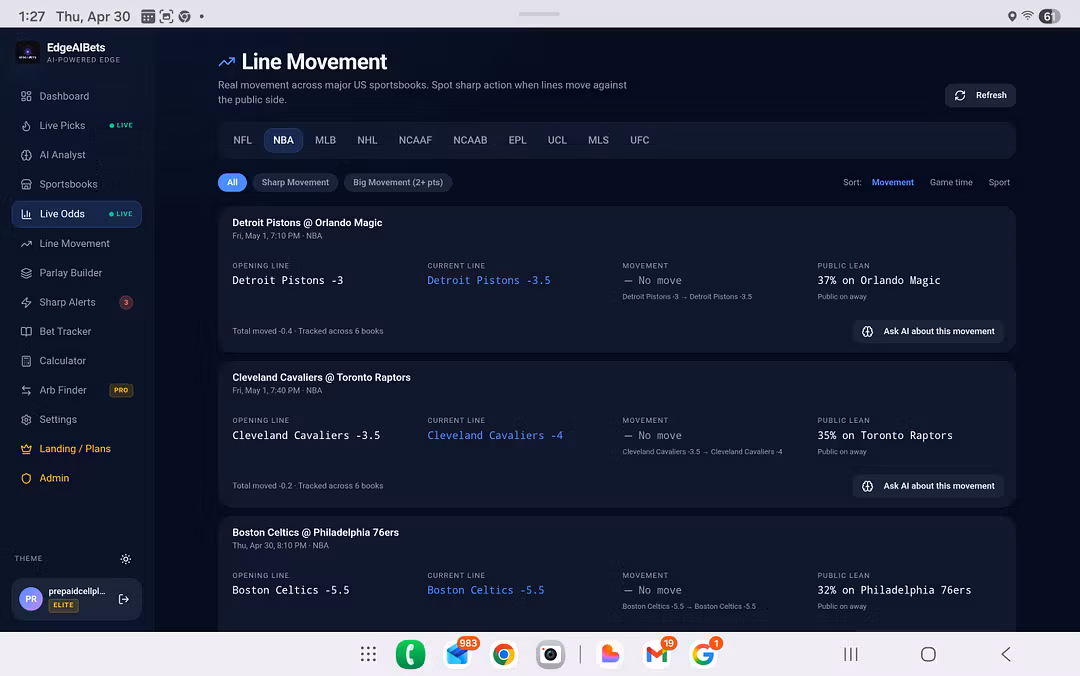The width and height of the screenshot is (1080, 676).
Task: Click the logout icon beside the username
Action: 124,599
